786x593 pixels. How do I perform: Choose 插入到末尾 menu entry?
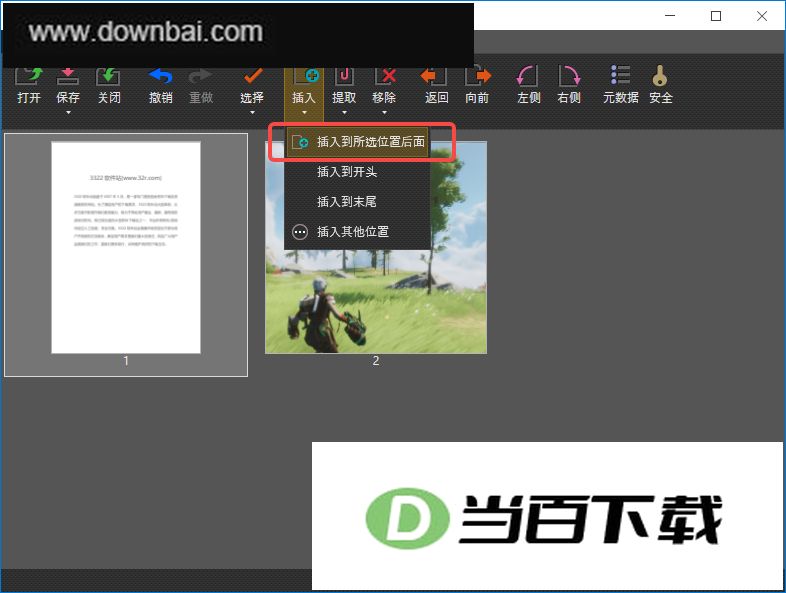click(x=357, y=202)
